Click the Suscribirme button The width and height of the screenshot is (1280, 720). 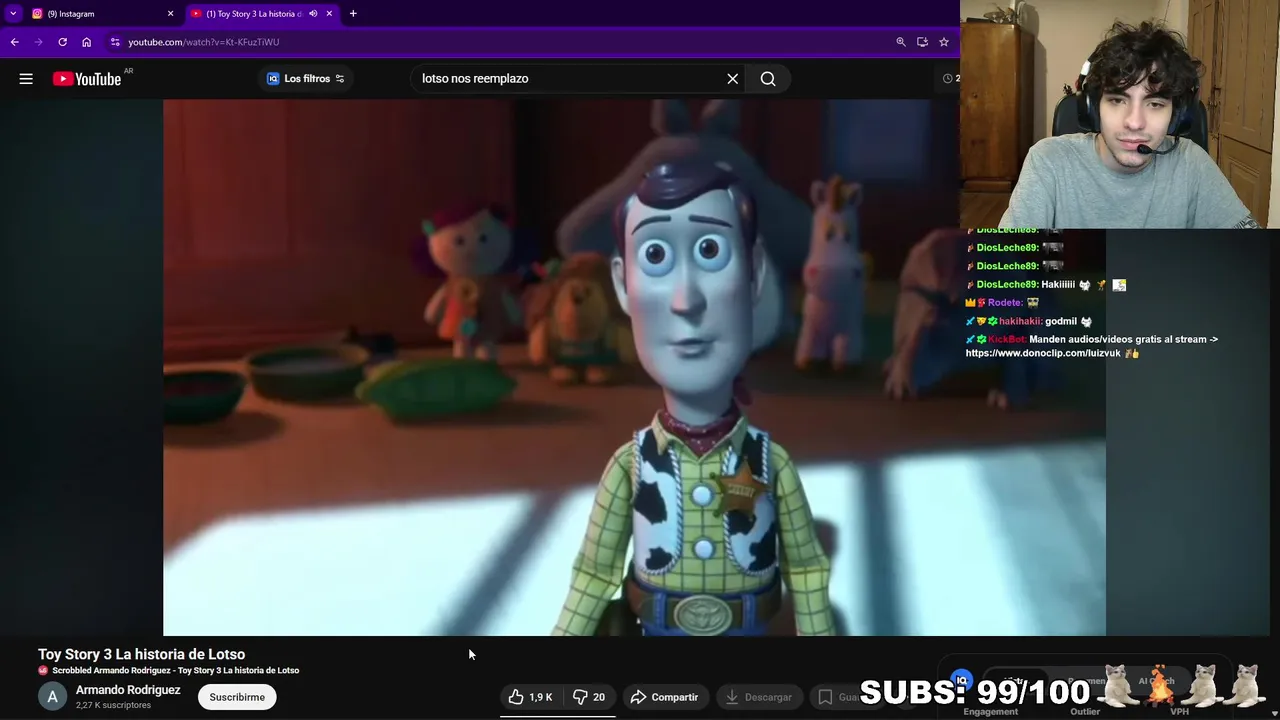237,697
